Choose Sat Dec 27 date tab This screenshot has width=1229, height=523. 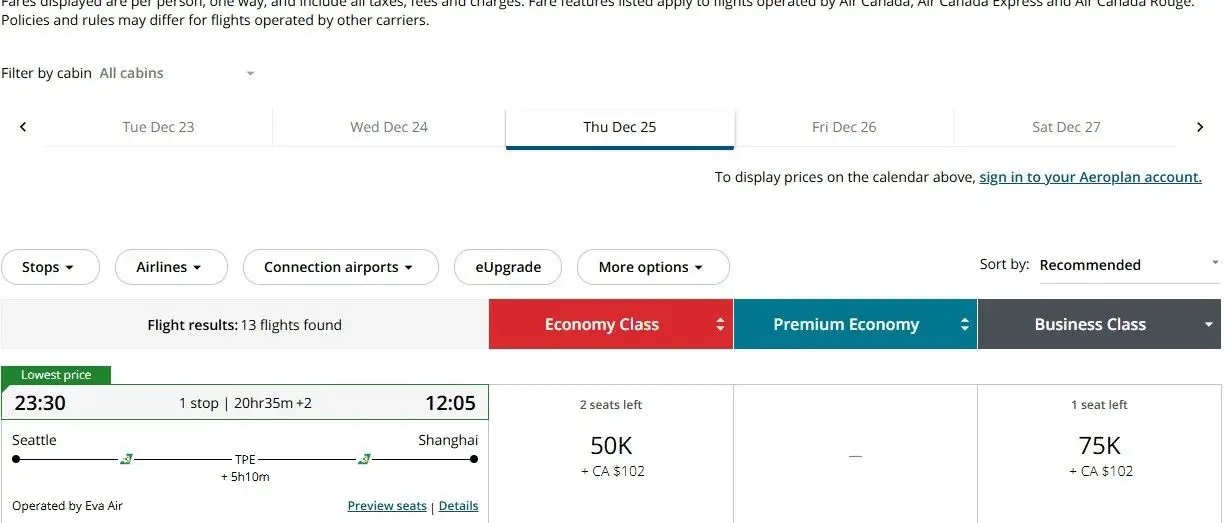click(x=1066, y=127)
